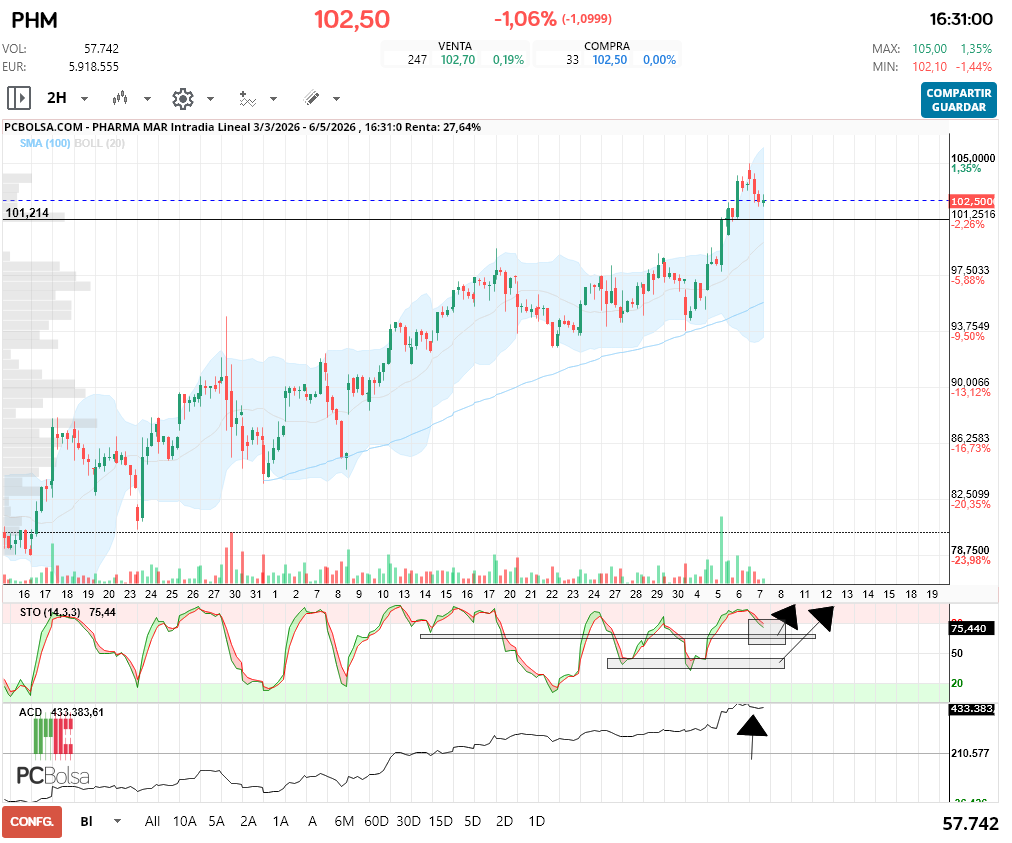Click the 75,440 stochastic value tag
1012x843 pixels.
972,628
